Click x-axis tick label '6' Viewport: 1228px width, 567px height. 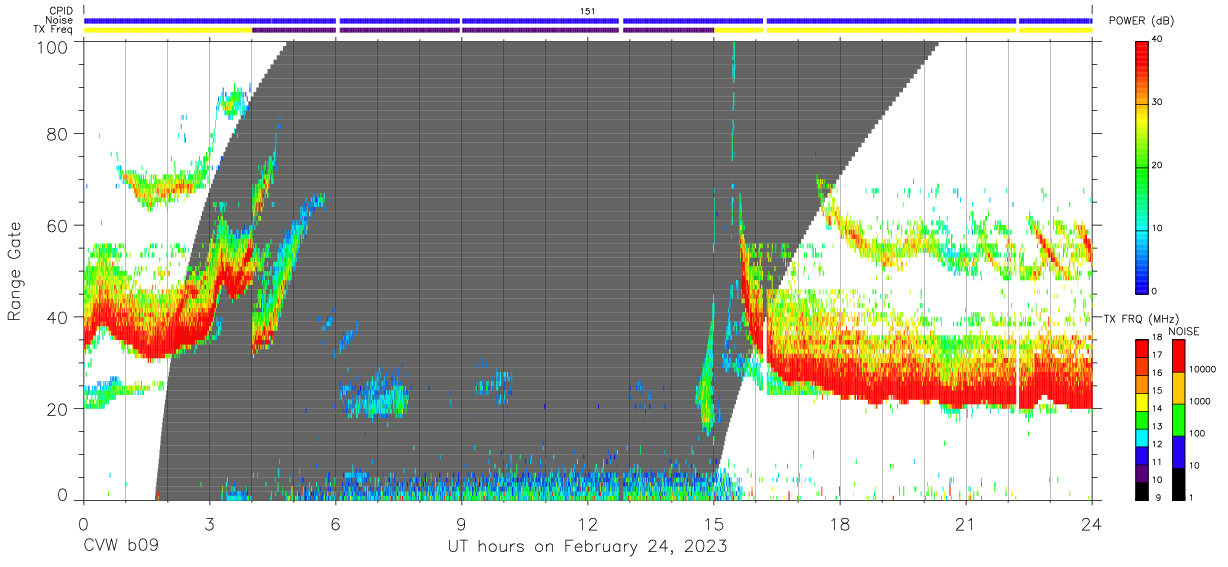point(335,522)
